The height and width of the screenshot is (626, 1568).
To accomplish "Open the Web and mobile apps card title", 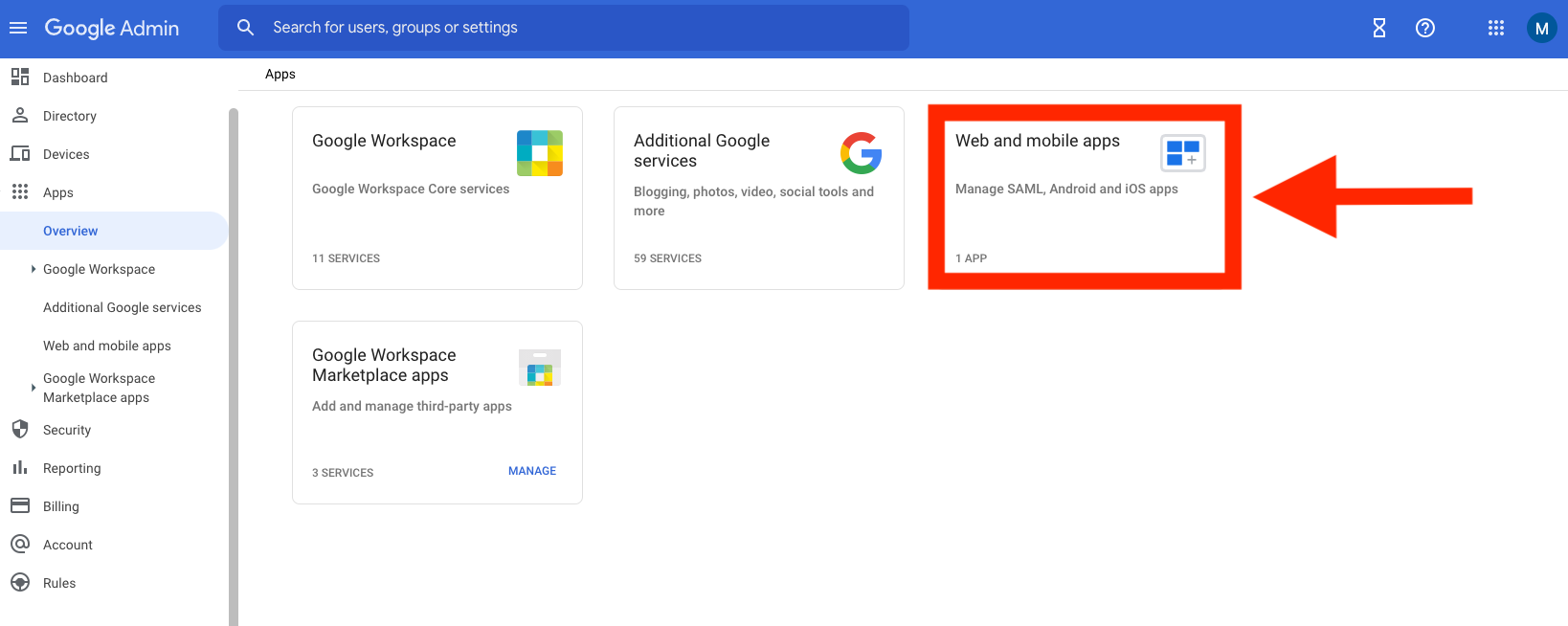I will coord(1038,141).
